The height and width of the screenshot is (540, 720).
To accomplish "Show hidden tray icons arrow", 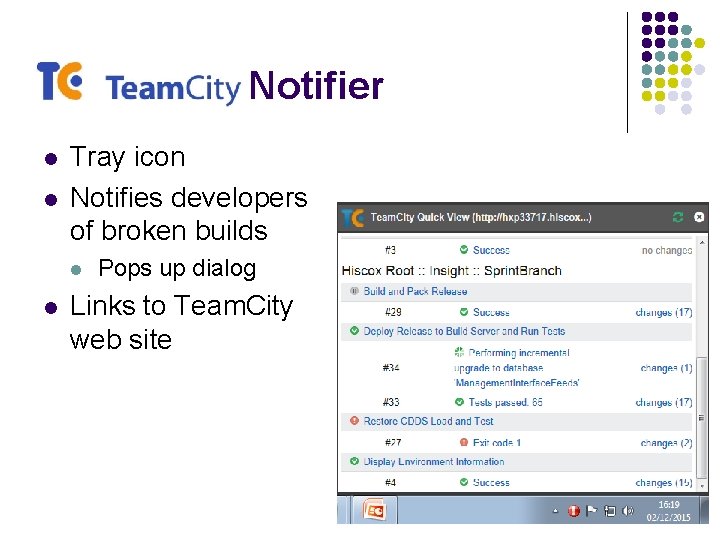I will point(555,511).
